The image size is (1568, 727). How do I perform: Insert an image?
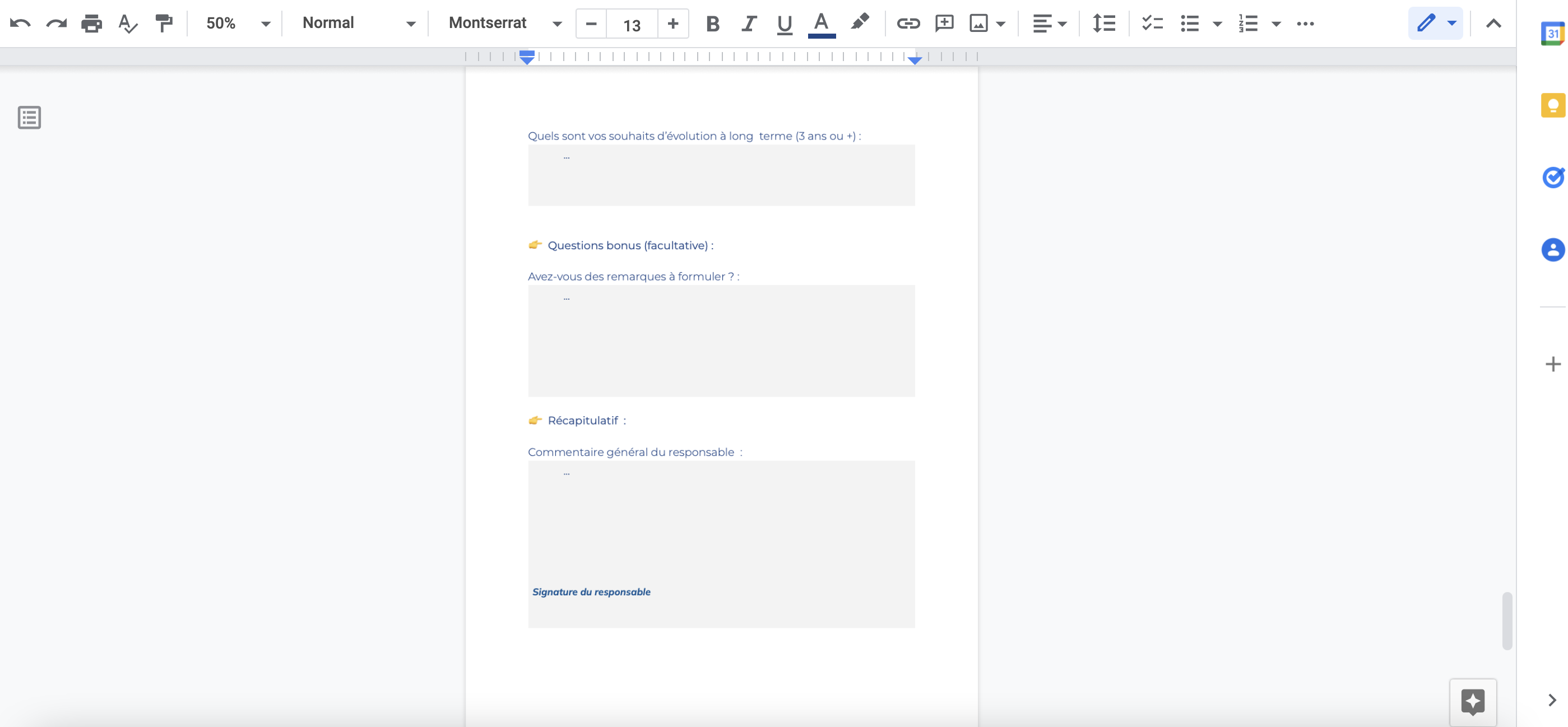pos(978,24)
